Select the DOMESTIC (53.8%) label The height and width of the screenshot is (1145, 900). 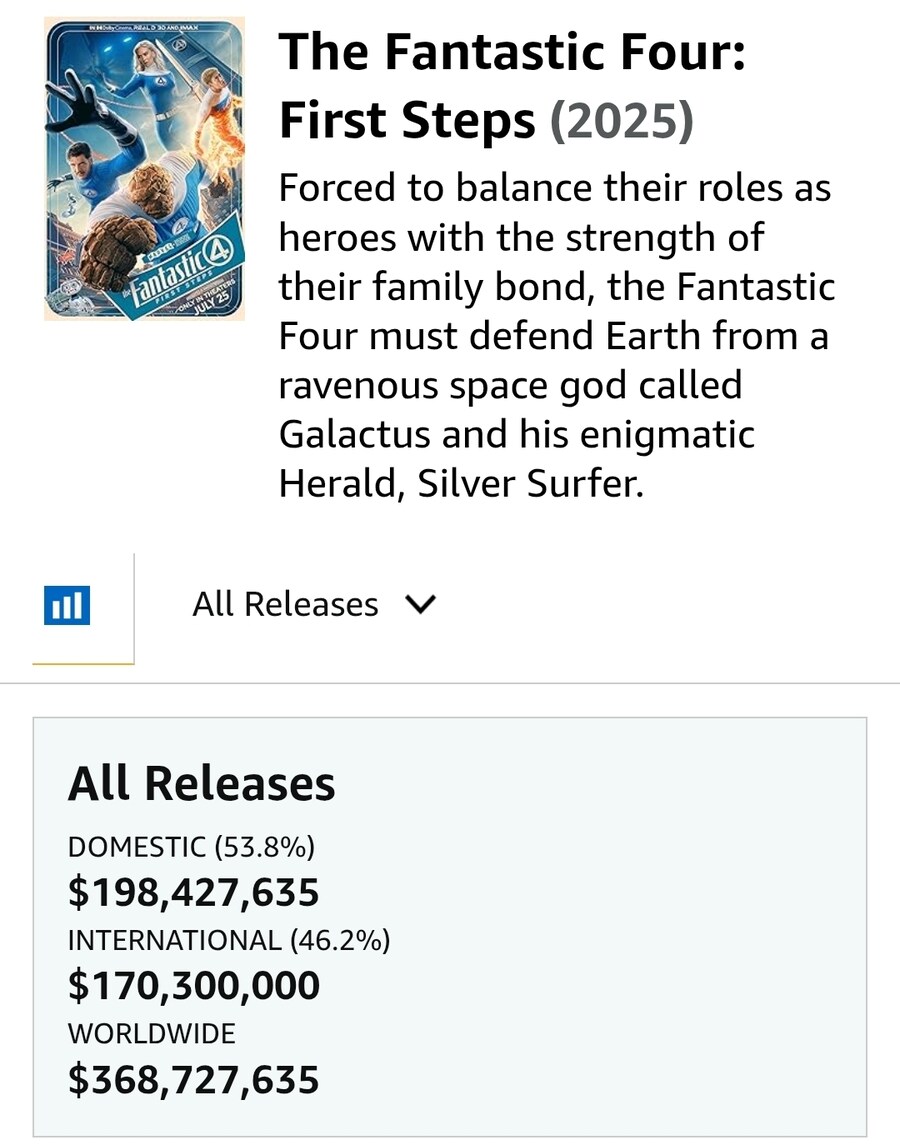(x=191, y=847)
